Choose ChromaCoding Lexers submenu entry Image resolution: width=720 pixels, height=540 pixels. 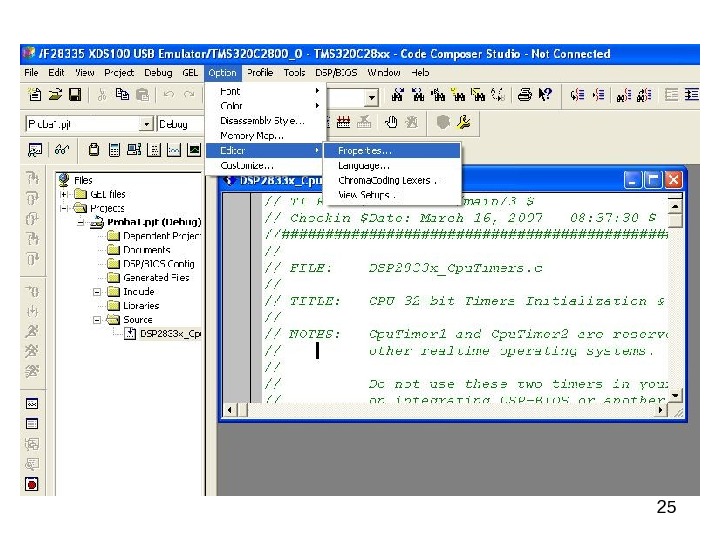click(392, 180)
